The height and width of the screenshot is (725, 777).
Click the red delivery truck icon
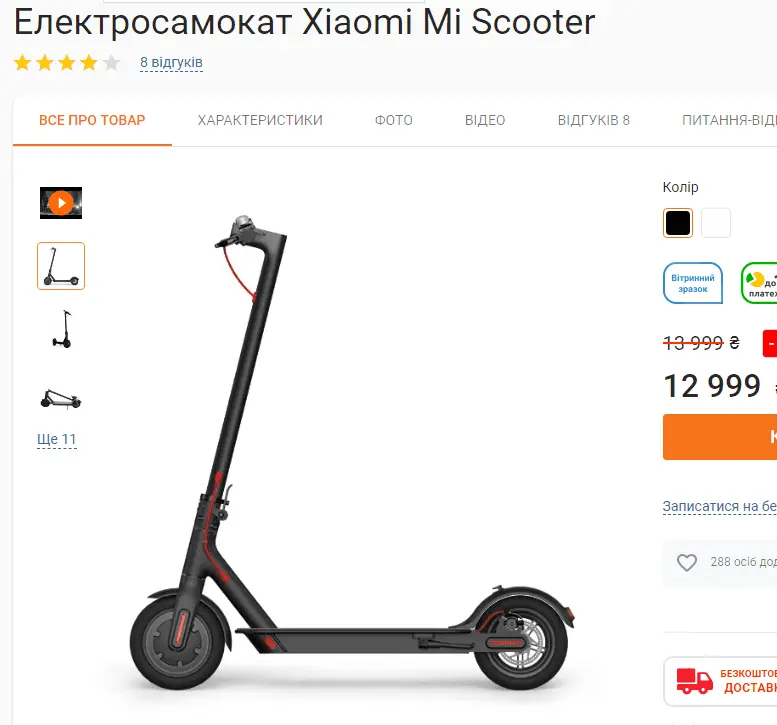click(x=694, y=681)
